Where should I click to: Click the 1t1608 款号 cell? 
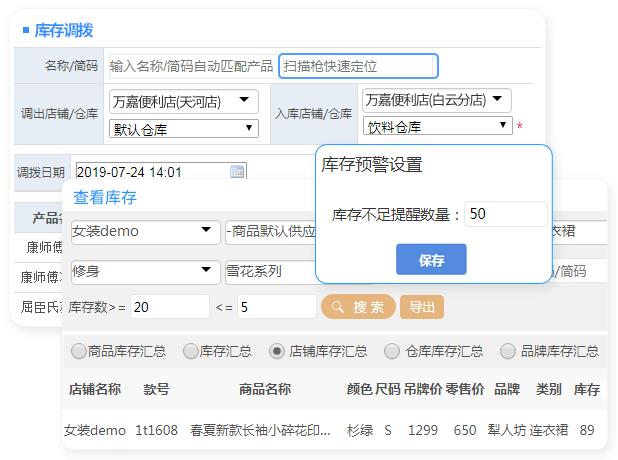point(156,430)
